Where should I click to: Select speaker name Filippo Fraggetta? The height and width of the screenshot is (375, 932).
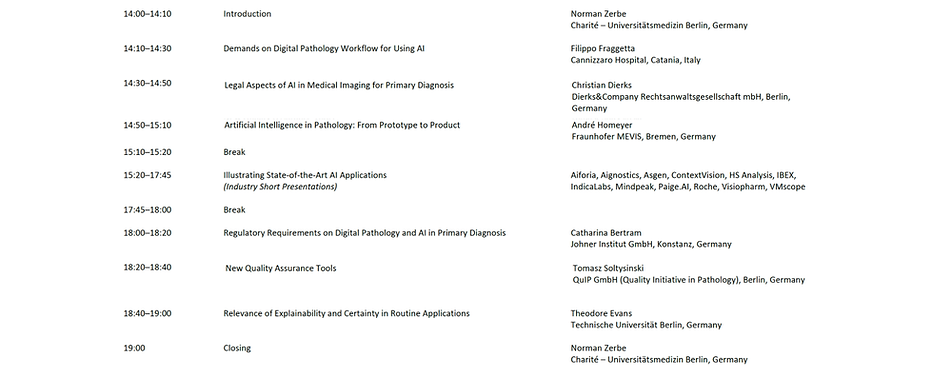[x=603, y=48]
